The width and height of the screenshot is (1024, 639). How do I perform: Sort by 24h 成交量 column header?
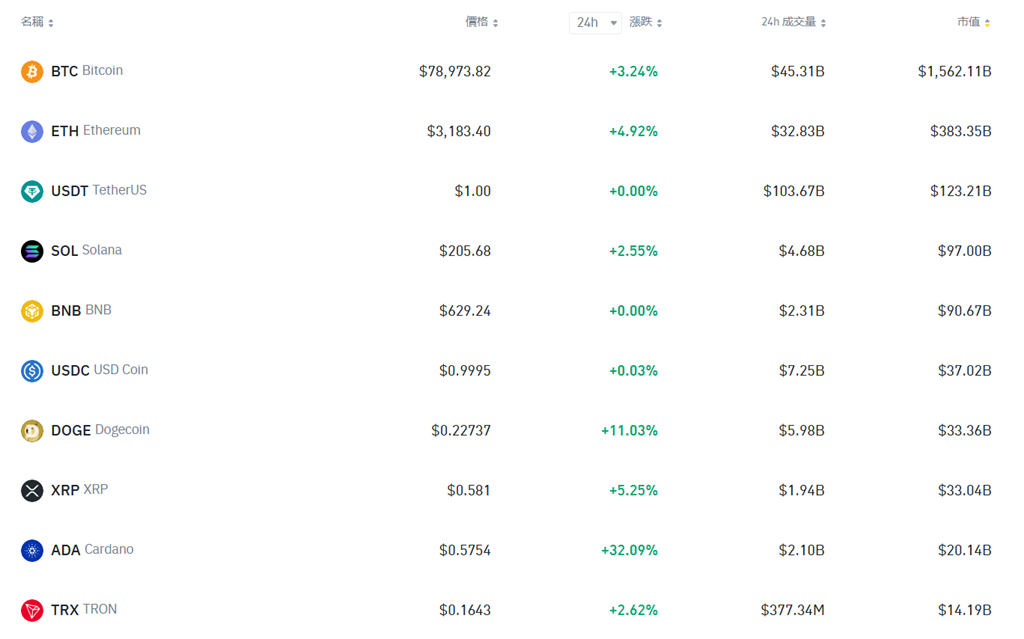(793, 22)
